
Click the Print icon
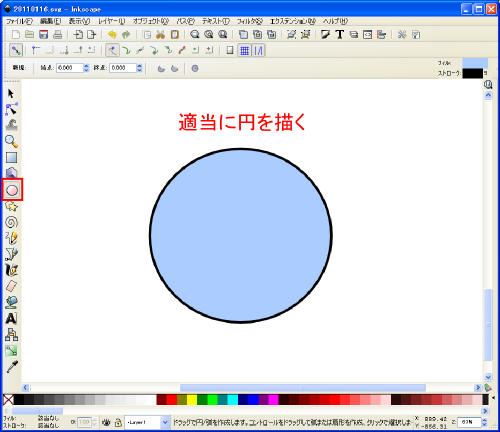click(58, 34)
